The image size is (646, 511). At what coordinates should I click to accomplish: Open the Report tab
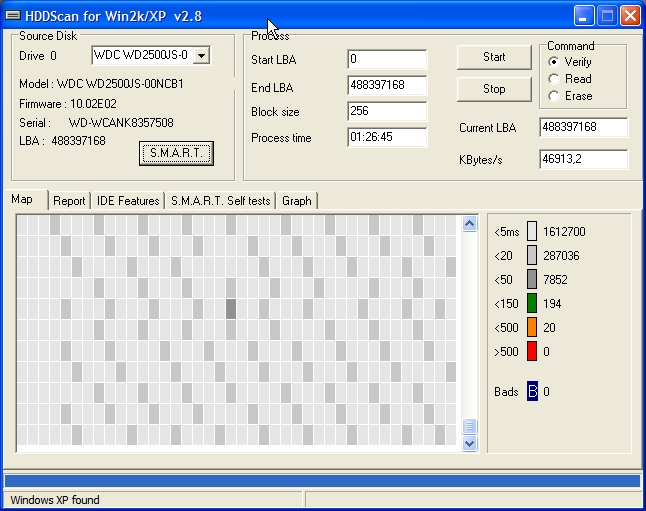(69, 201)
